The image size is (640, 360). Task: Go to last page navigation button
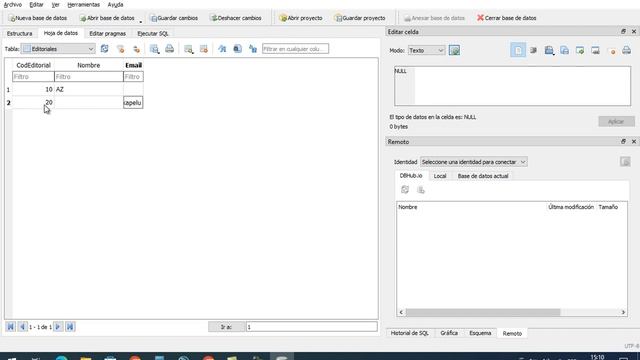pyautogui.click(x=70, y=327)
